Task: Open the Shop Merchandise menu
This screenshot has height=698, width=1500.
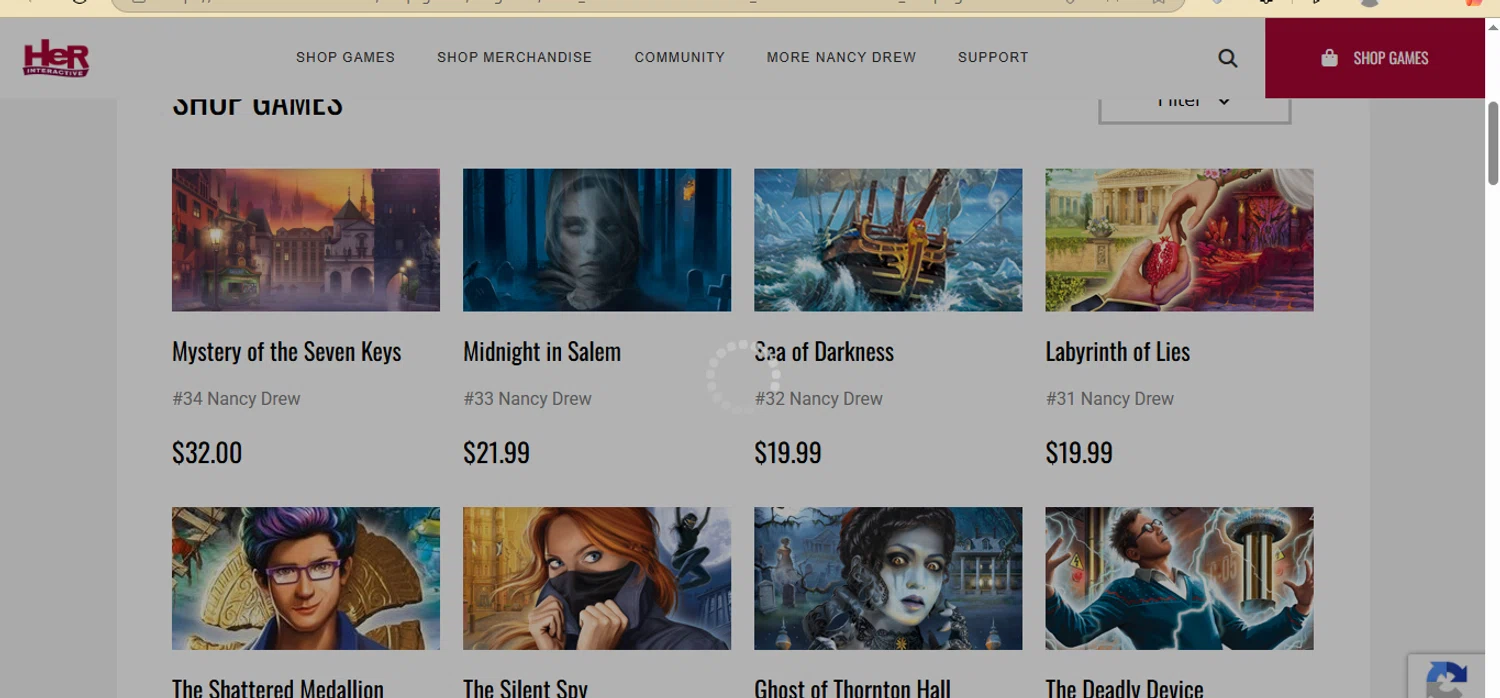Action: tap(514, 57)
